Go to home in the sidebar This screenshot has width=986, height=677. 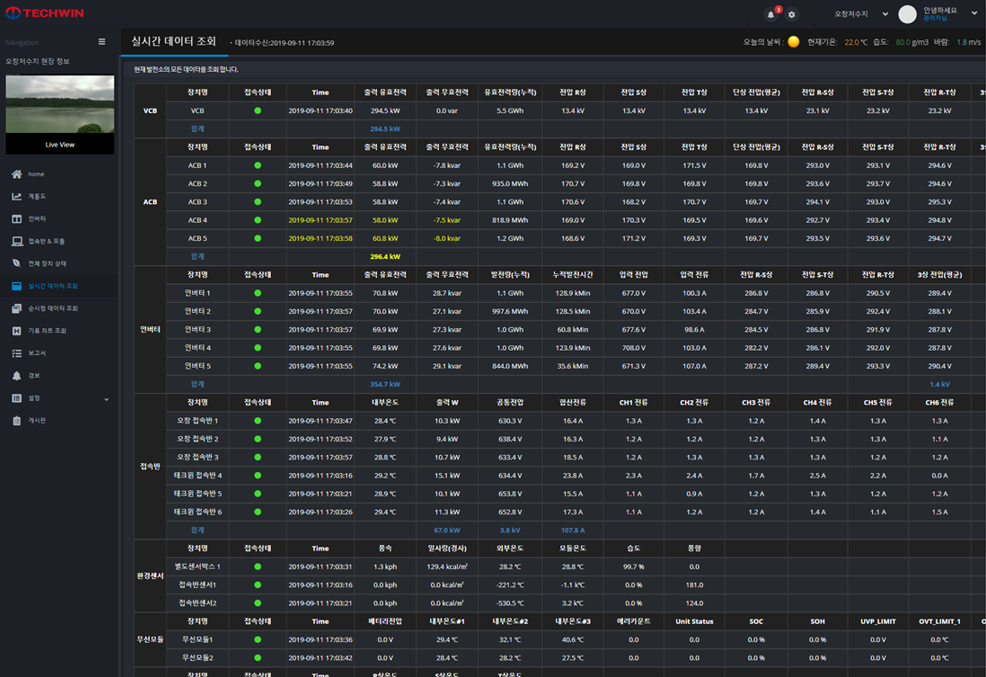[35, 174]
